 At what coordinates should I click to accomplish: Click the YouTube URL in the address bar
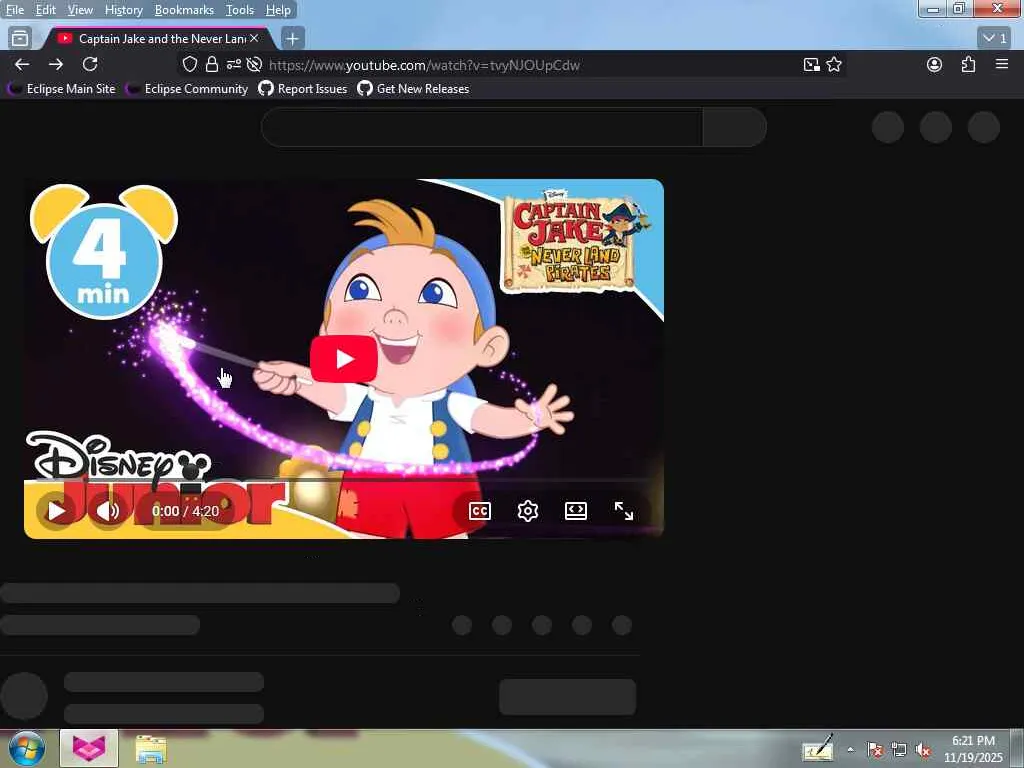(424, 65)
